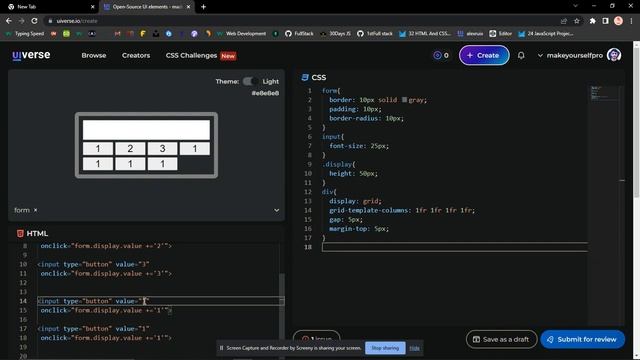Open the browser extensions puzzle icon
This screenshot has height=360, width=640.
click(x=593, y=21)
